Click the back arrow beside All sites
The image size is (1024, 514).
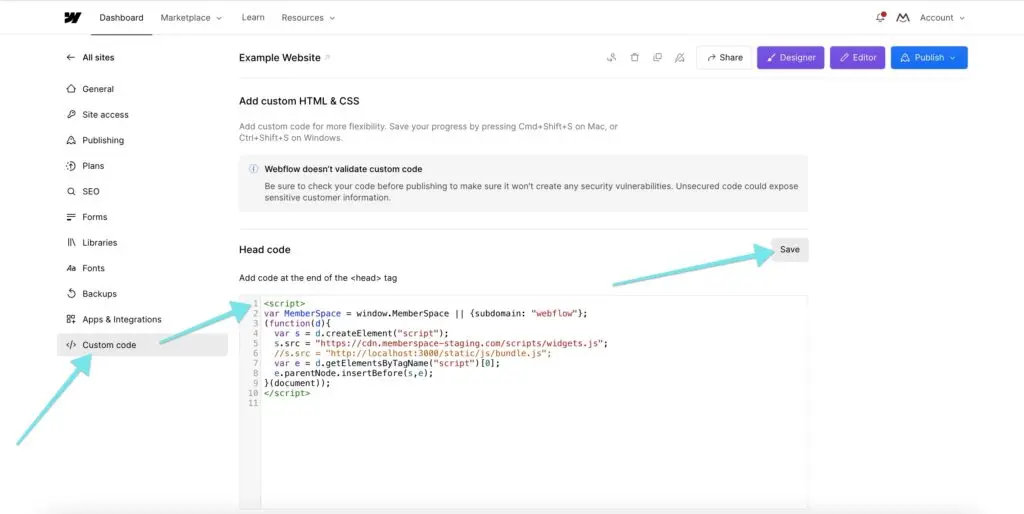coord(71,57)
